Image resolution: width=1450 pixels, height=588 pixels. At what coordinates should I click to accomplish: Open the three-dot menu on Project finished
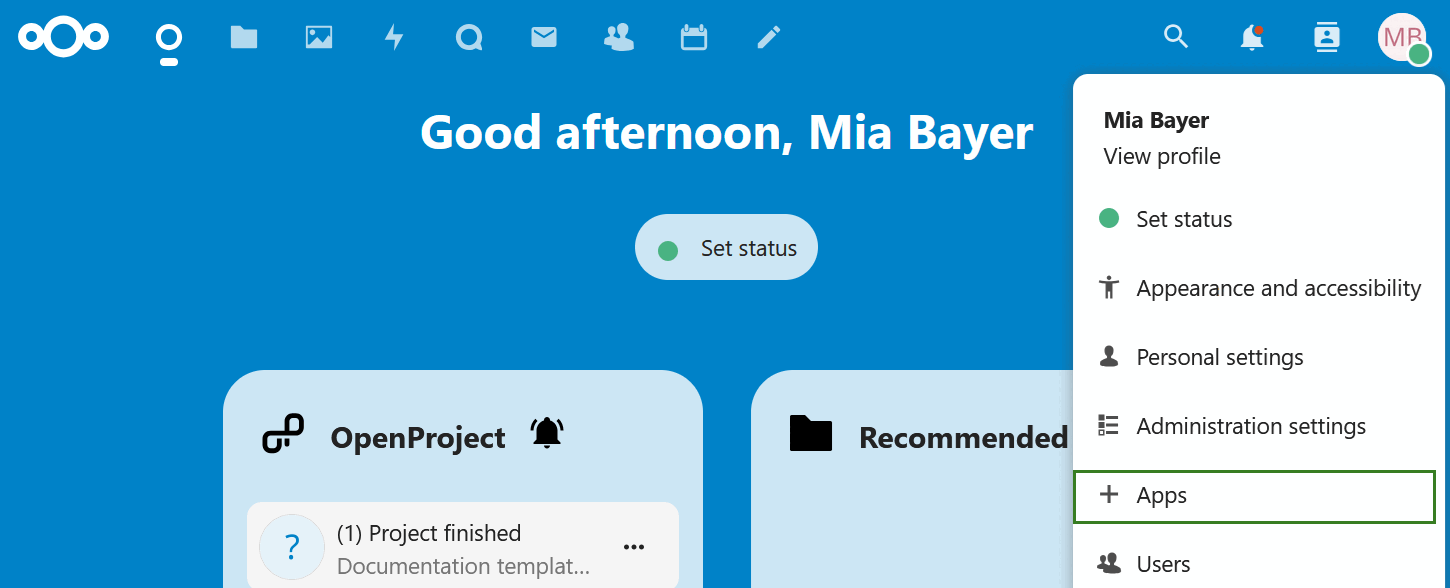click(633, 546)
